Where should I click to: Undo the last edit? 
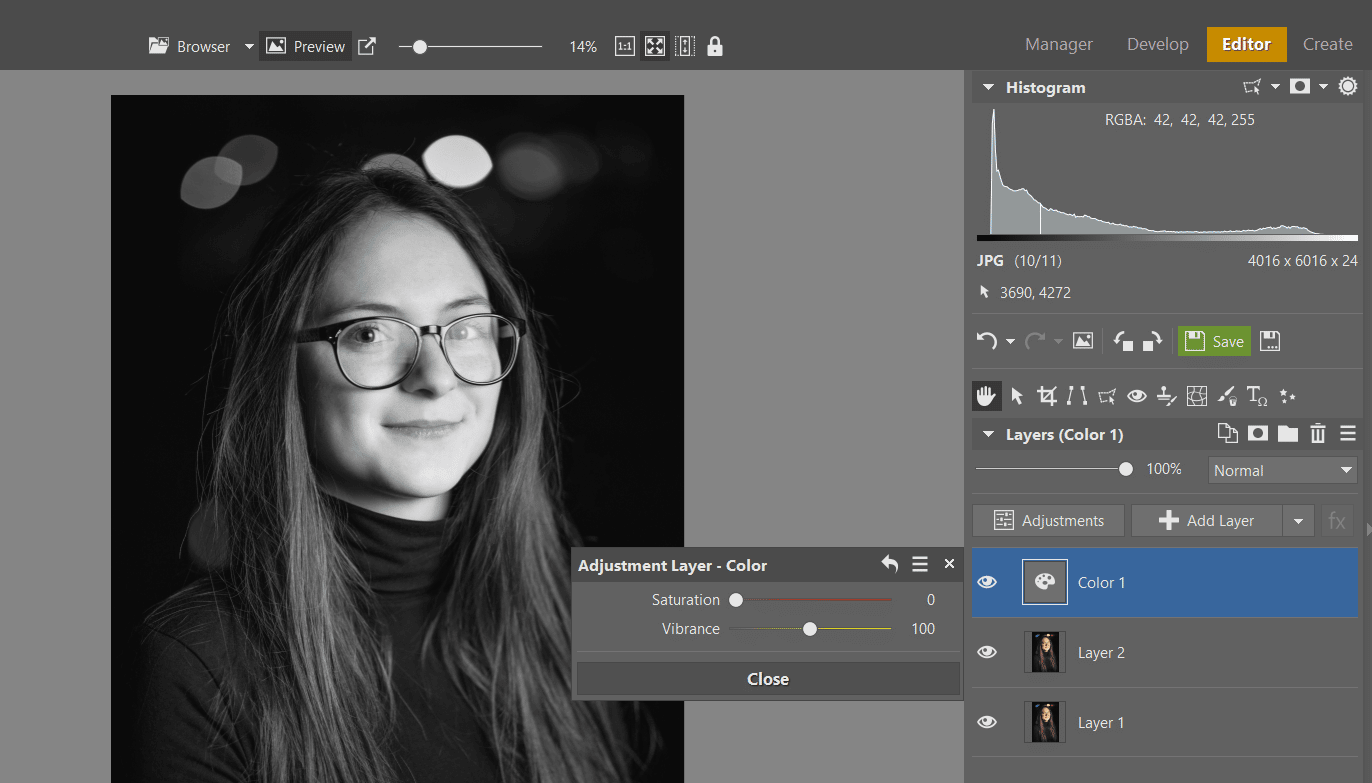(x=987, y=341)
